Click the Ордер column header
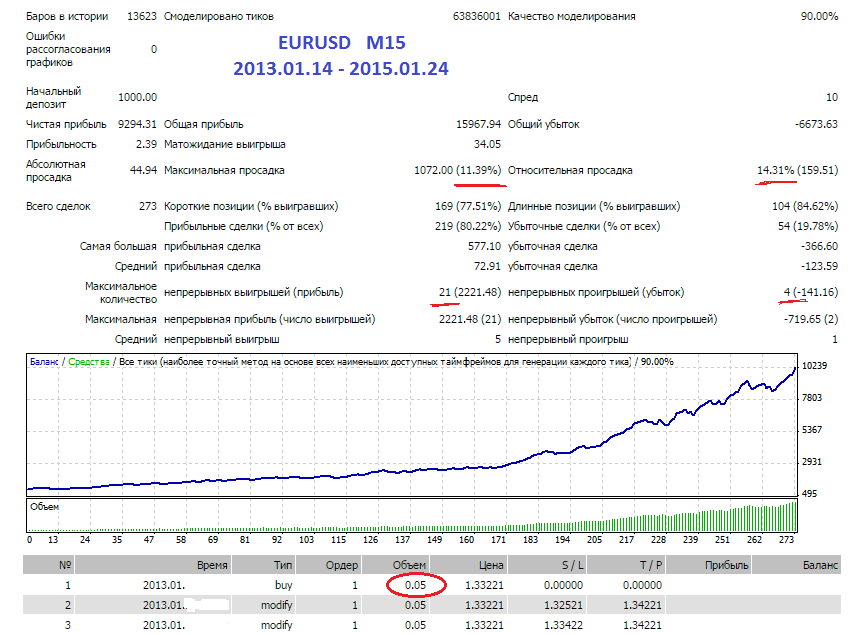 coord(342,565)
